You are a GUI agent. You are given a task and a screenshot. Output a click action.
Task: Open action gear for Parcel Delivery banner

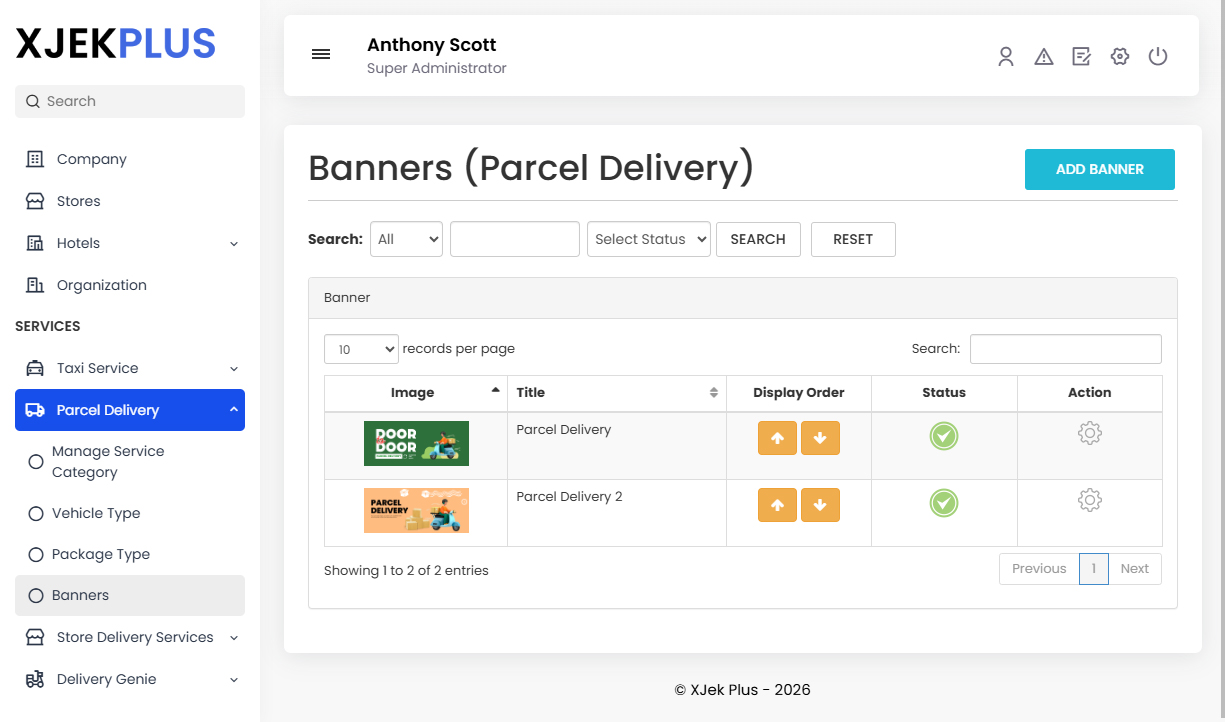click(x=1089, y=433)
